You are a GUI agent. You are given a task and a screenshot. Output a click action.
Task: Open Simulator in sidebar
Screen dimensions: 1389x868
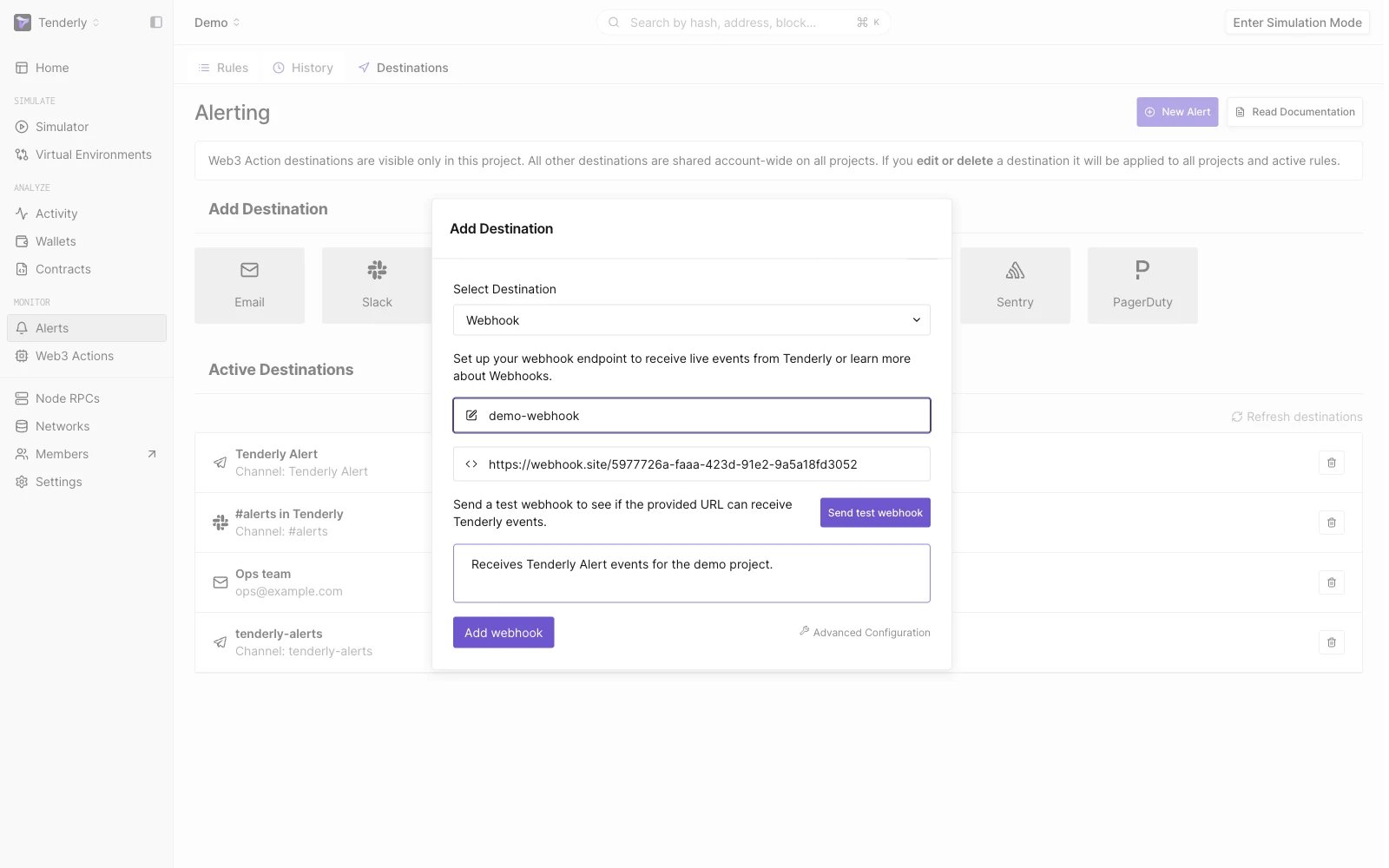[x=87, y=127]
